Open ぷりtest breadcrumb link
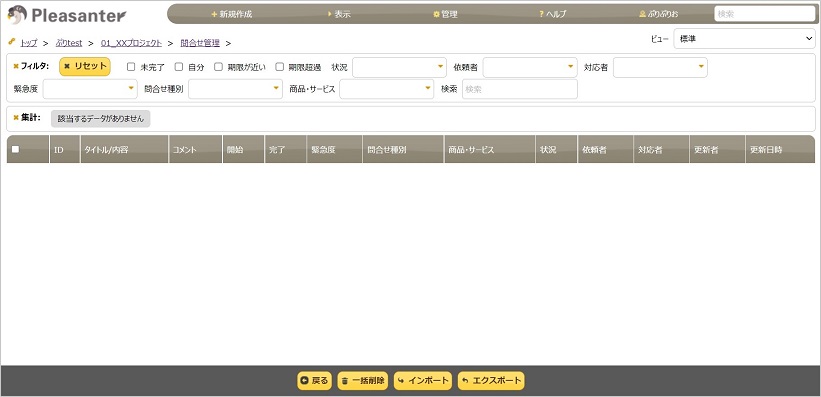821x397 pixels. point(69,43)
